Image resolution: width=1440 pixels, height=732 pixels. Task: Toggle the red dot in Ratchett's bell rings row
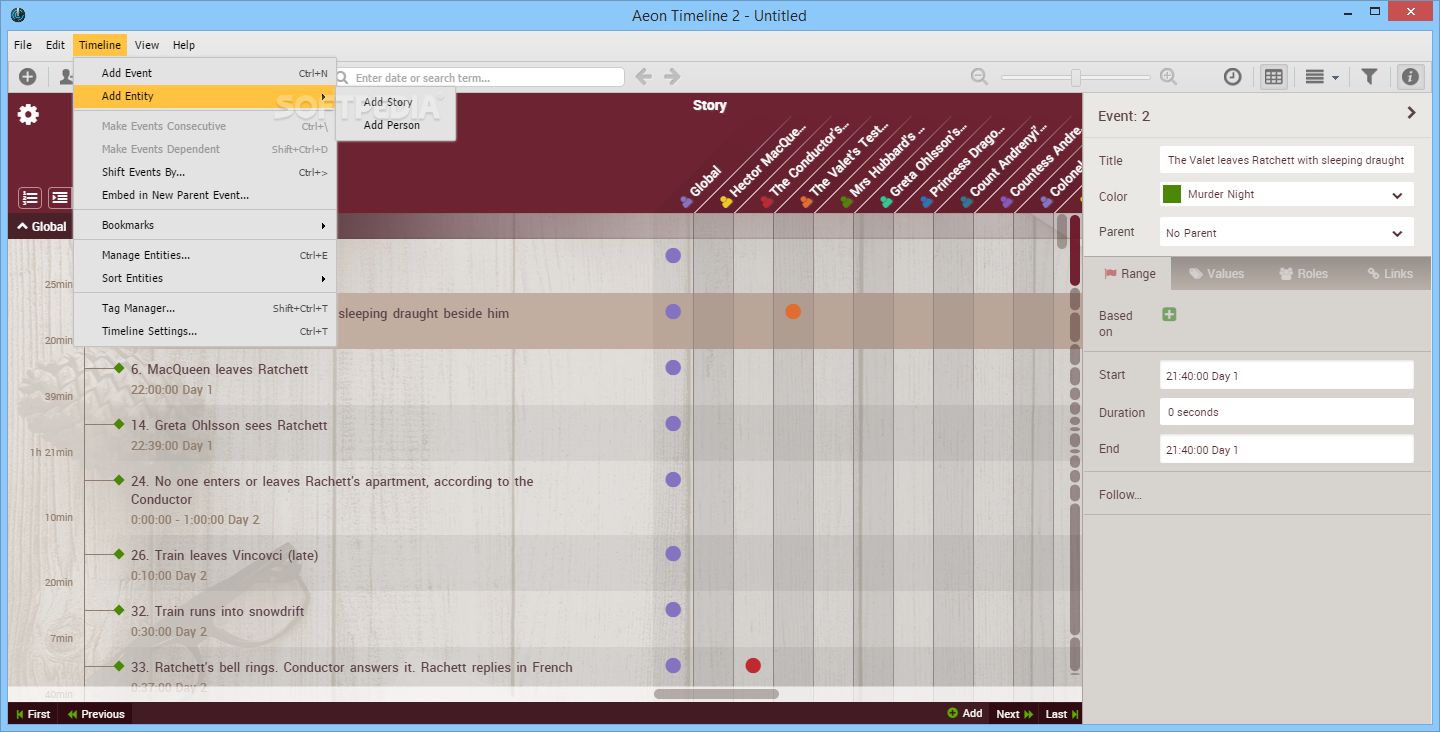[x=753, y=665]
